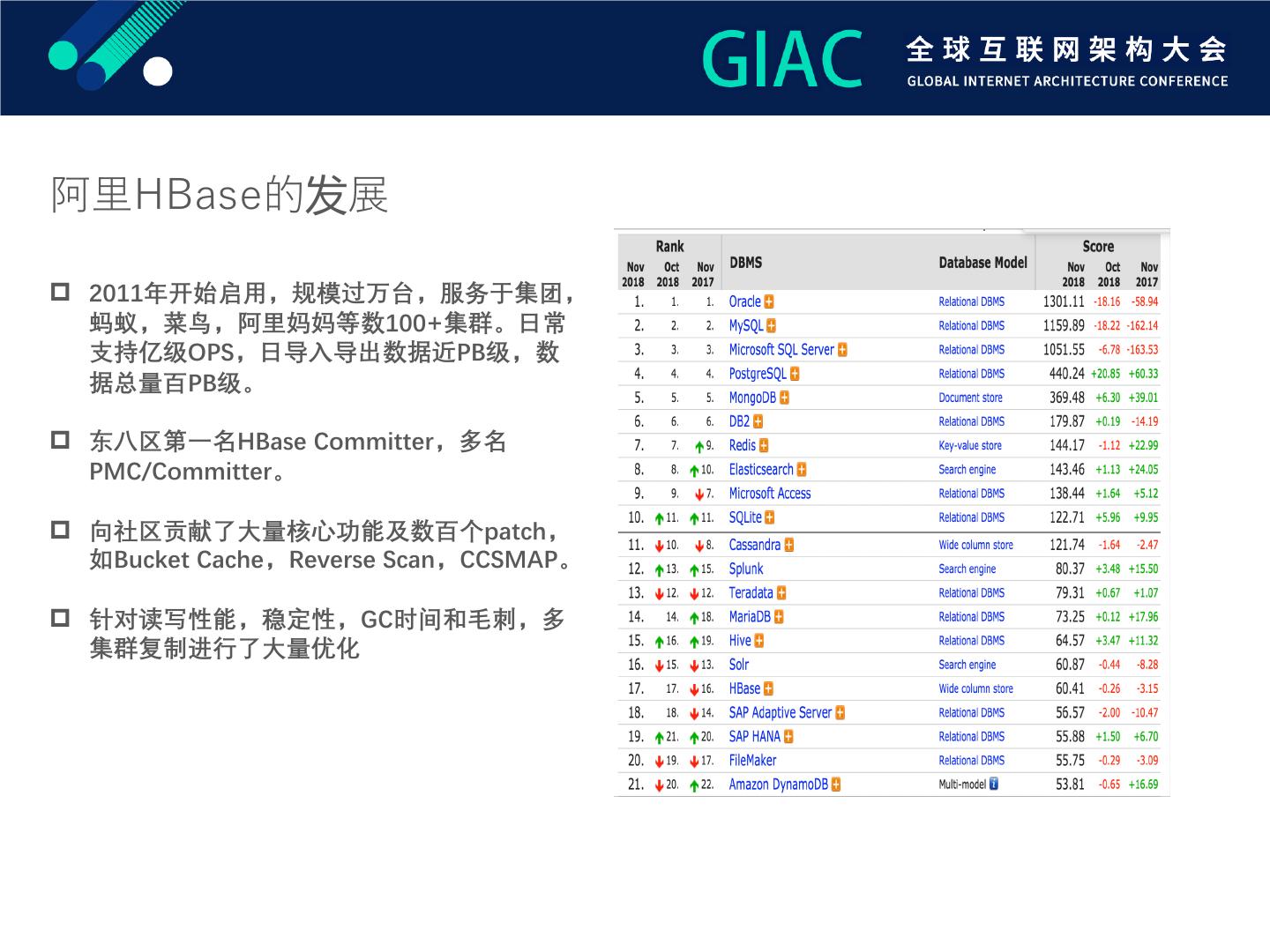Click the Score column header
Screen dimensions: 1270x952
[1098, 247]
